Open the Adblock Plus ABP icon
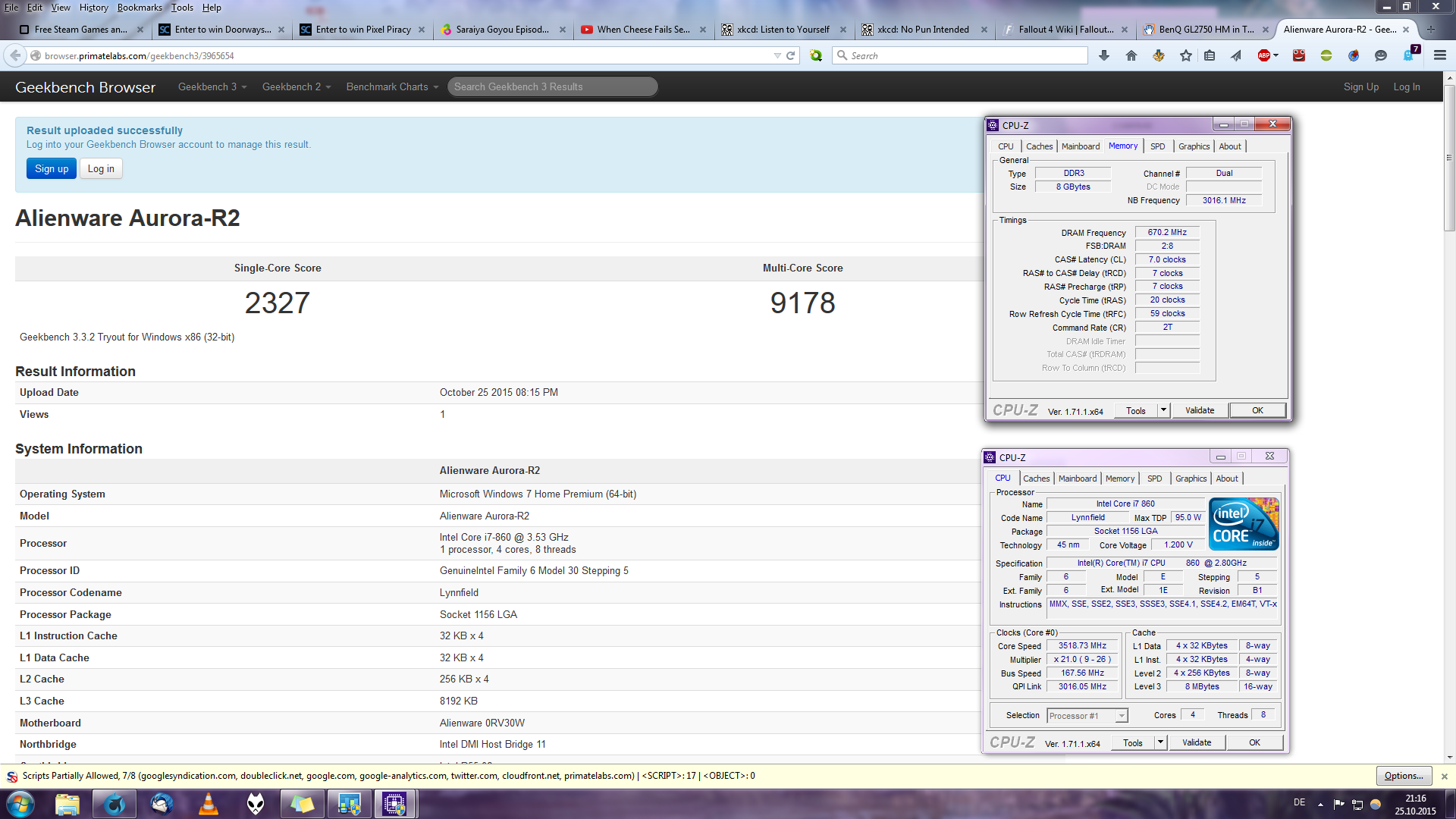 point(1264,55)
